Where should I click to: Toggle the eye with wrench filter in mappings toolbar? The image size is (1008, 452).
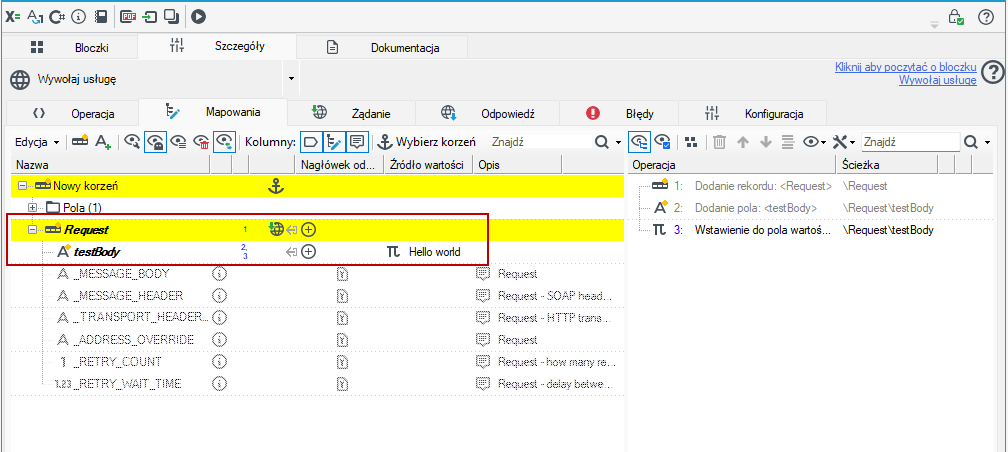point(133,141)
